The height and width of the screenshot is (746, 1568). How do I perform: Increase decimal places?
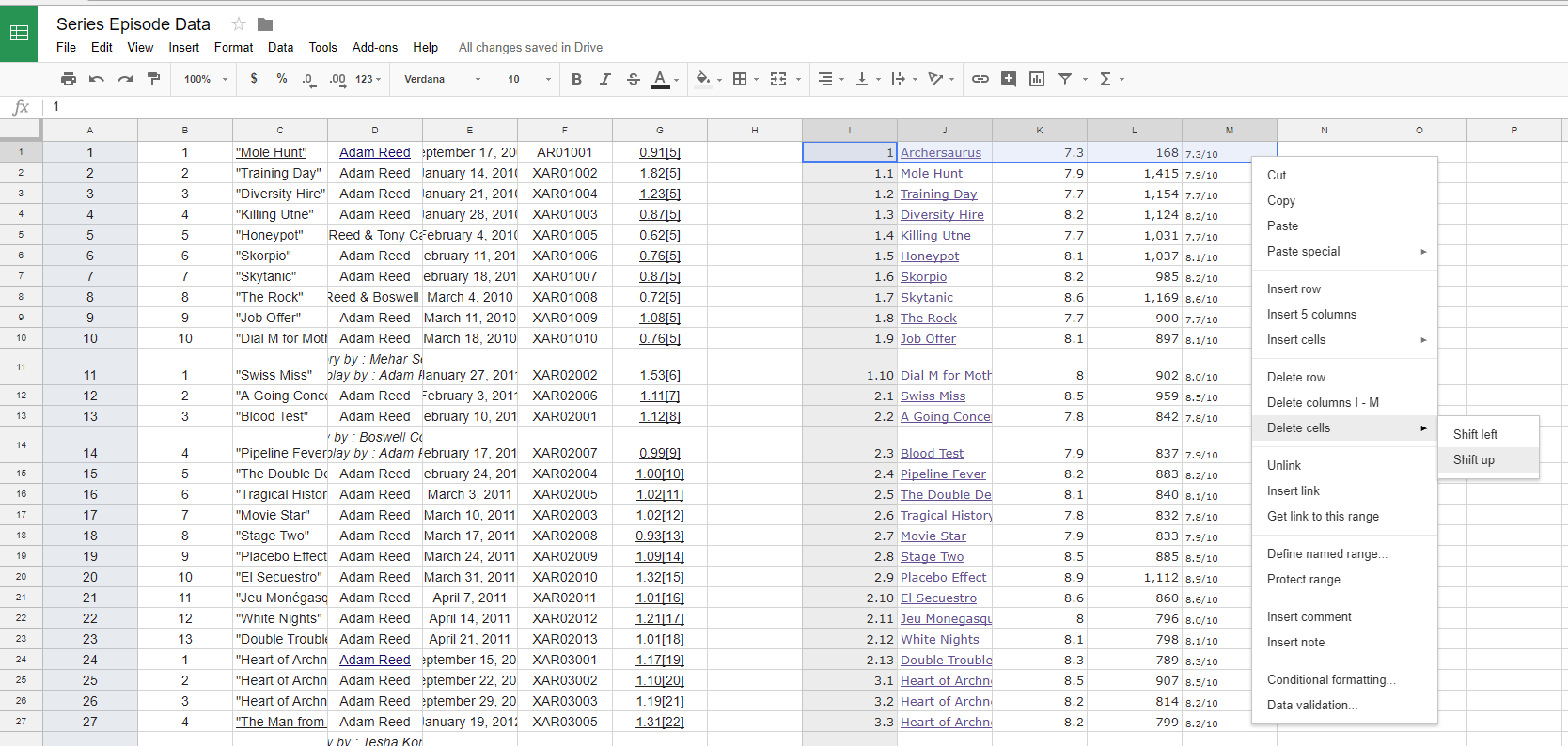click(337, 79)
